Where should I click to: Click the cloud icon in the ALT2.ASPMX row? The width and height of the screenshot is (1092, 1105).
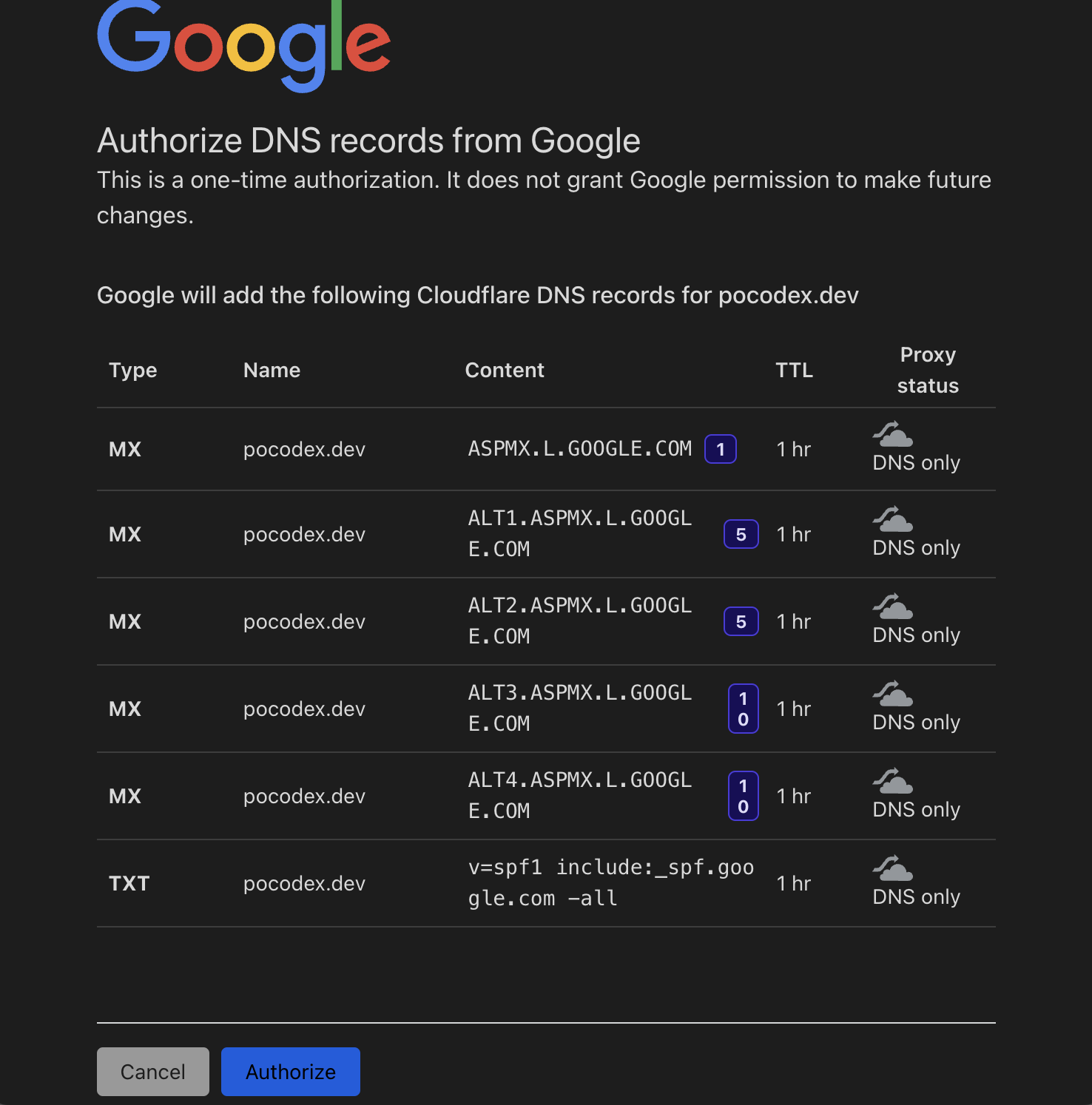click(893, 606)
